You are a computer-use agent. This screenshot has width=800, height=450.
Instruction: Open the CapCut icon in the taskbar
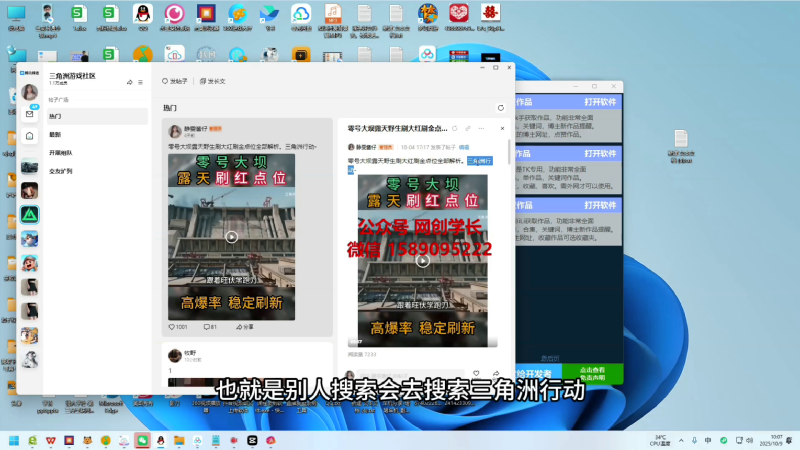coord(252,440)
